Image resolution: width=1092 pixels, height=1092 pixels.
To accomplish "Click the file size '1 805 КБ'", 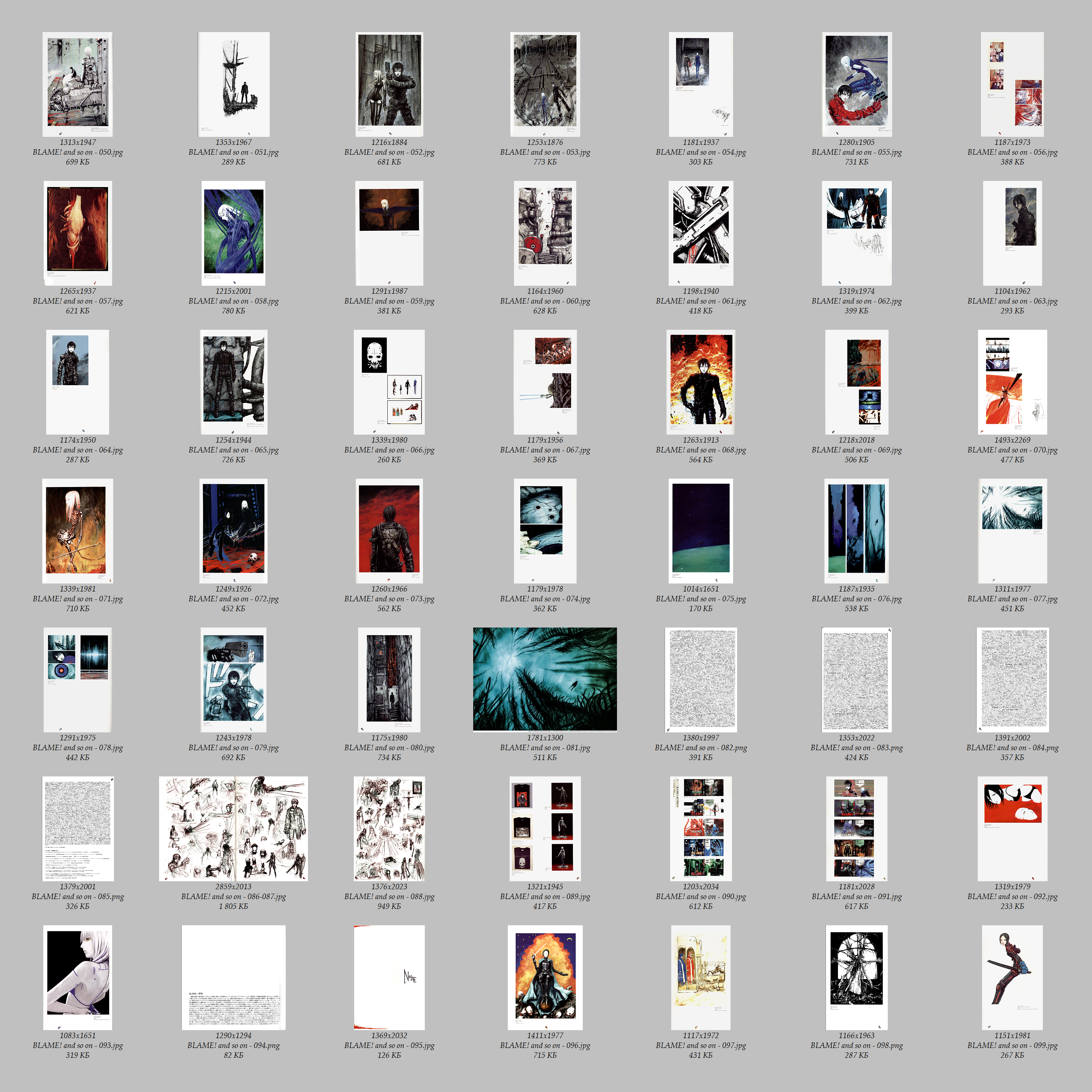I will pyautogui.click(x=233, y=906).
